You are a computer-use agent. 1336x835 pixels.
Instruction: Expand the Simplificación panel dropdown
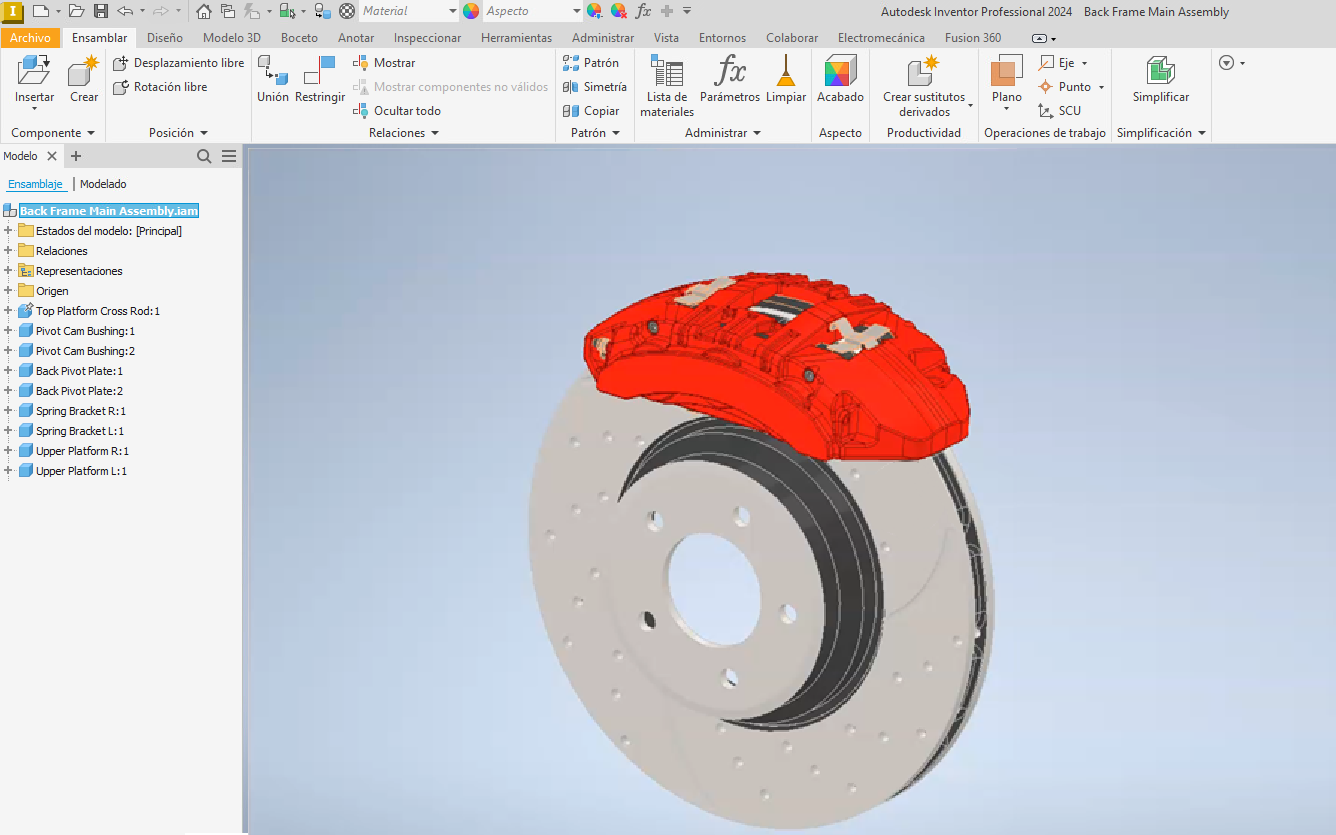pyautogui.click(x=1202, y=133)
